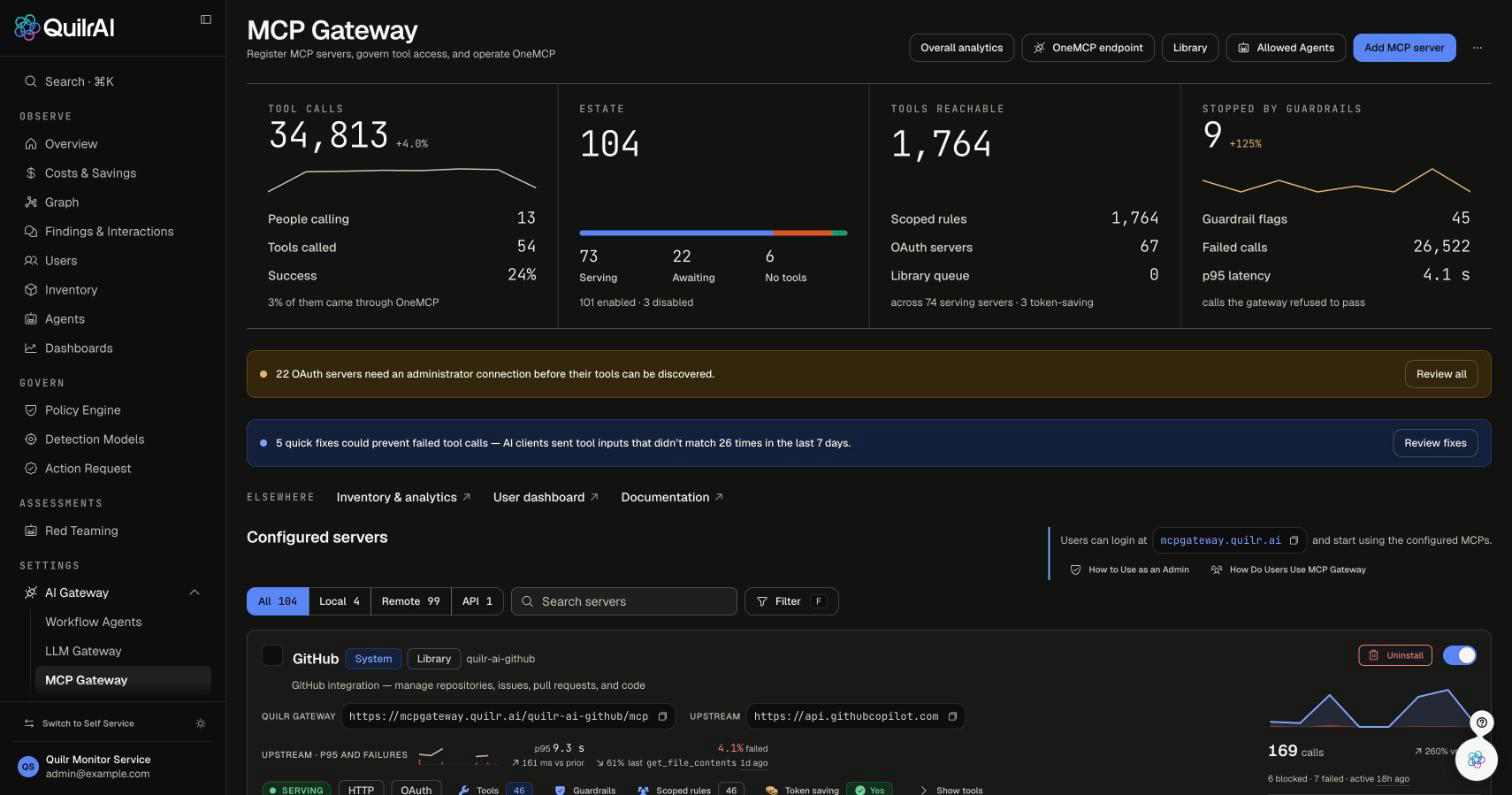Open Dashboards page icon
Viewport: 1512px width, 795px height.
(31, 348)
